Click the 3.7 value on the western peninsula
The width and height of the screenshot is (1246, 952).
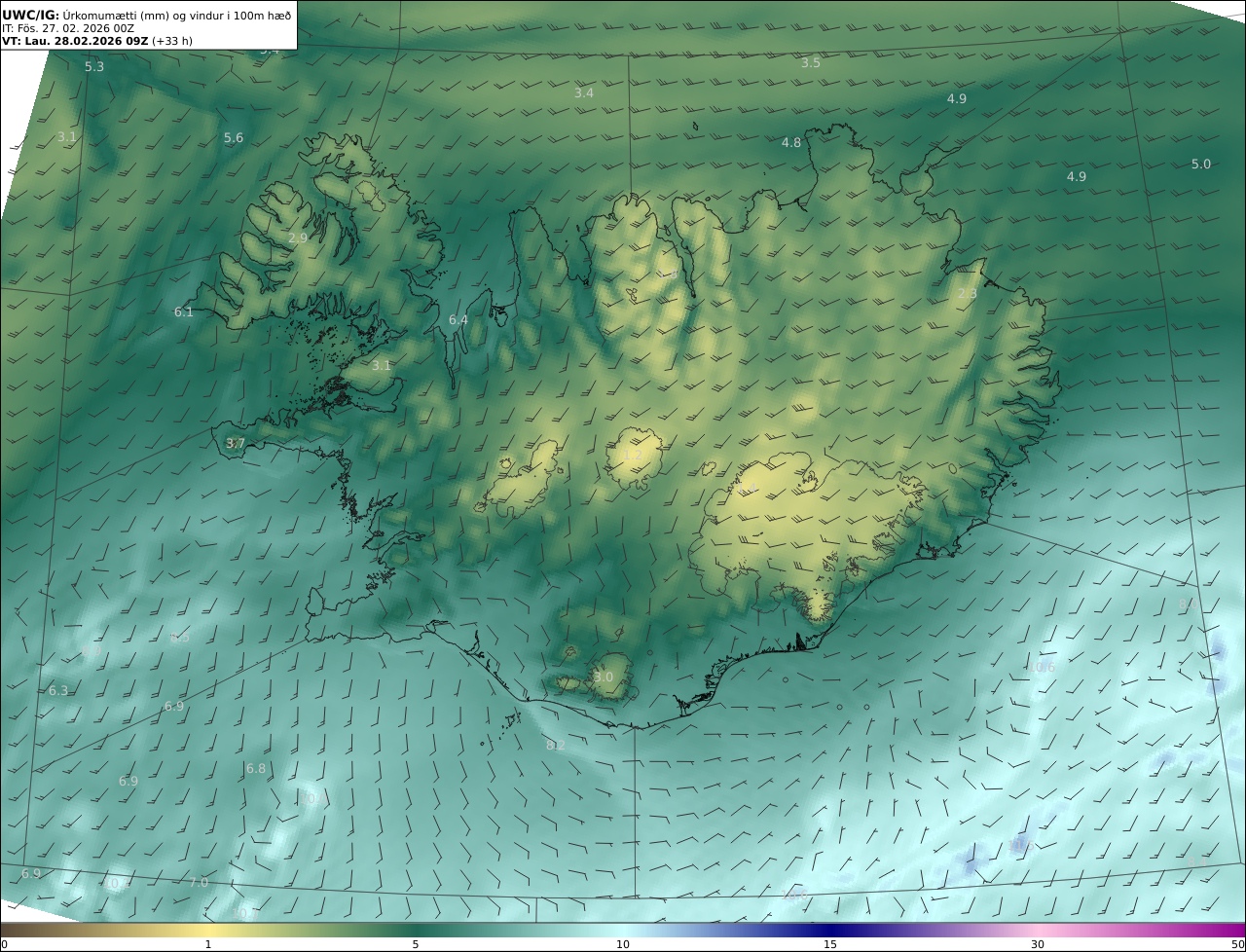coord(236,444)
